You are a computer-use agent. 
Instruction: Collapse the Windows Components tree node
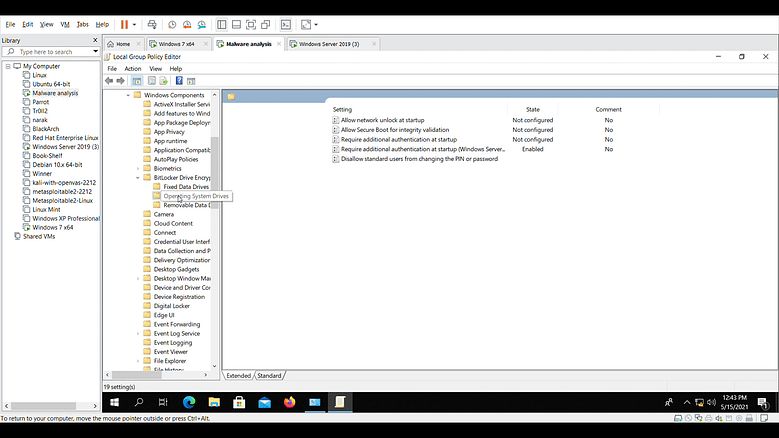click(128, 95)
